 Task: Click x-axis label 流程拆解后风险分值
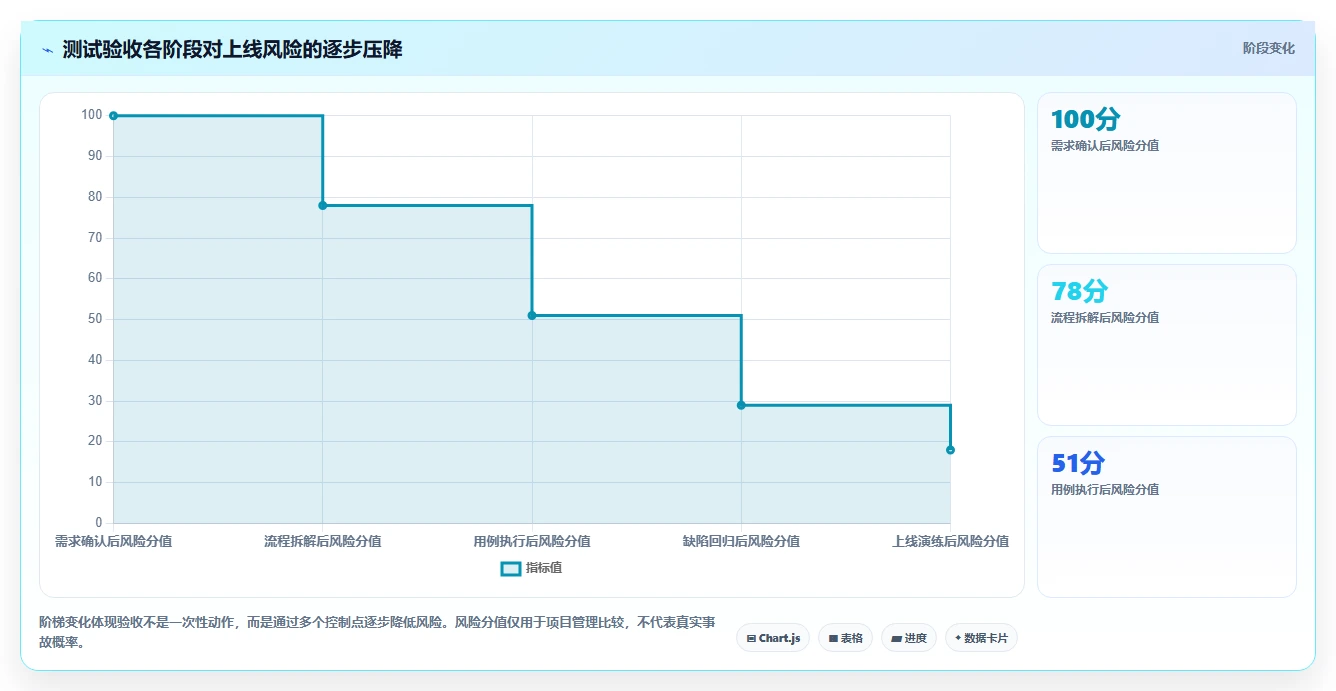coord(322,541)
